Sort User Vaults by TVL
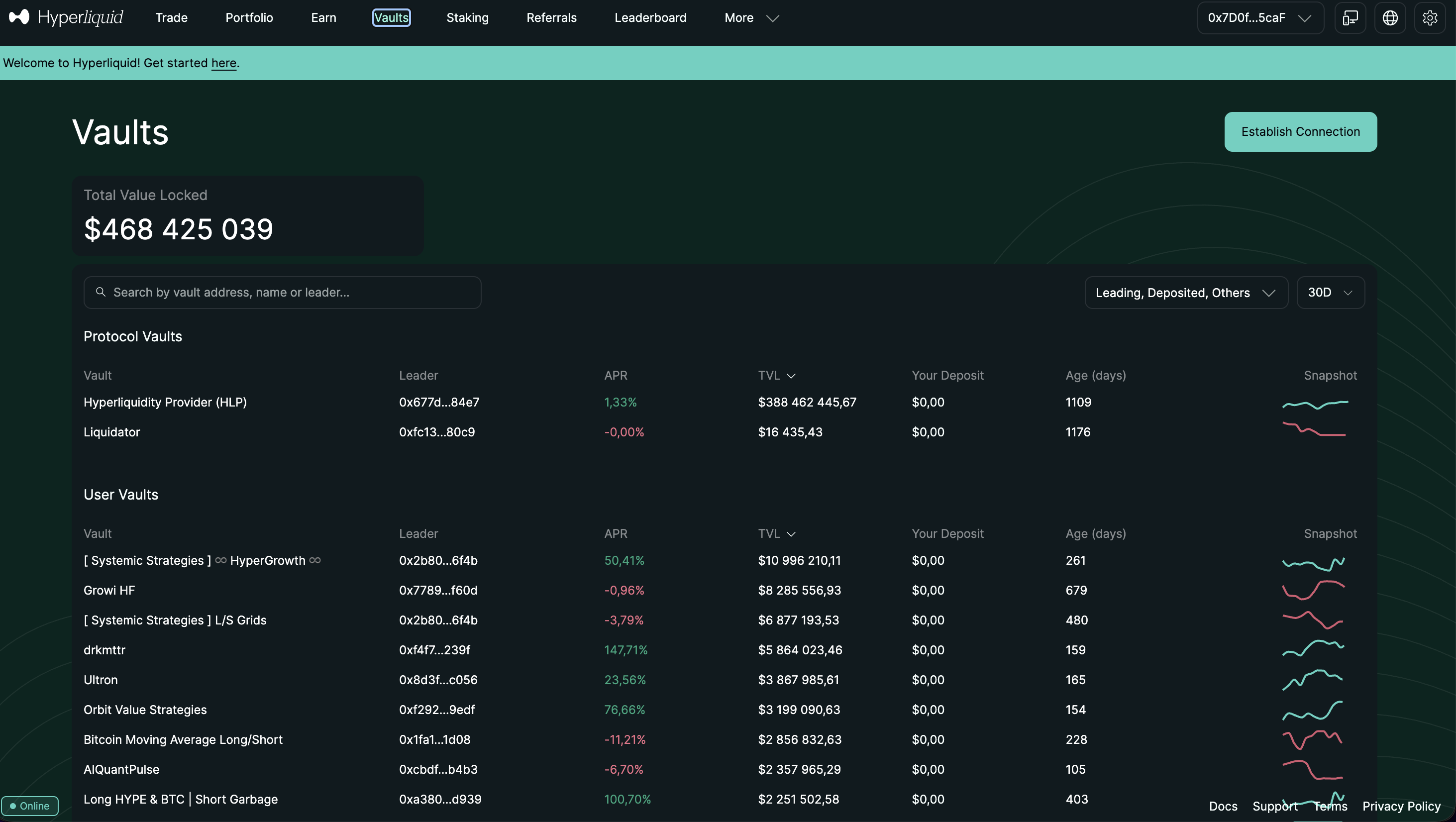 click(x=777, y=534)
